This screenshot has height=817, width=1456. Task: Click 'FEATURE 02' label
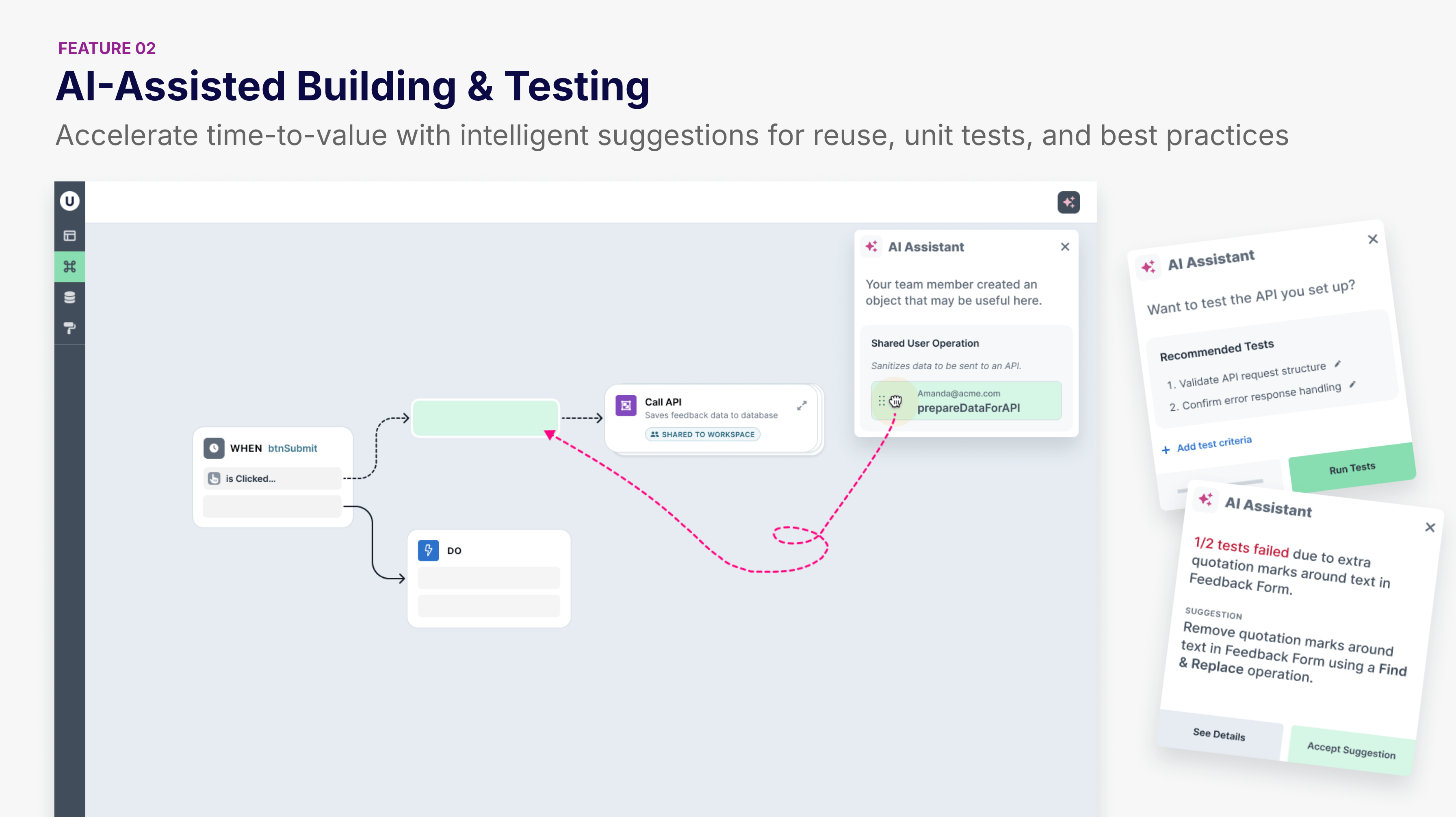pyautogui.click(x=107, y=48)
